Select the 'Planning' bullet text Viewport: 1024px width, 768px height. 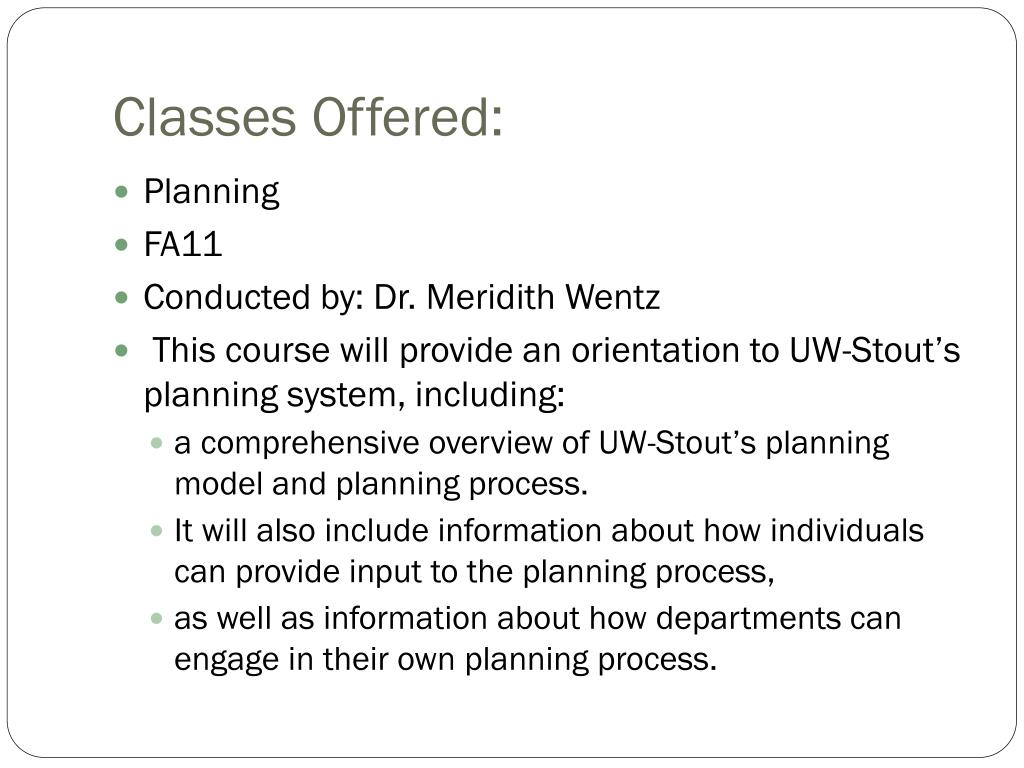(212, 193)
